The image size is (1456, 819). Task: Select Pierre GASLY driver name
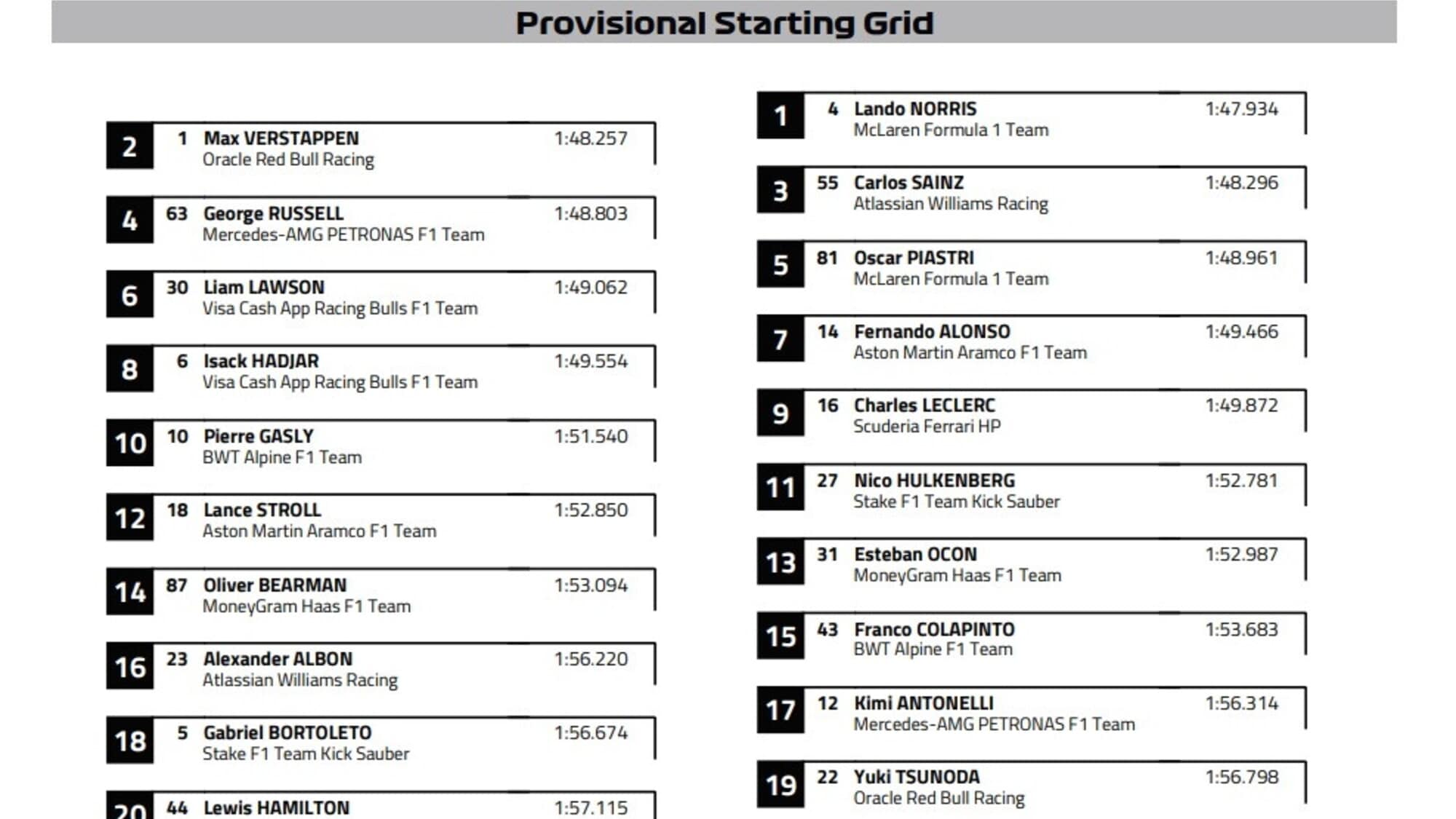point(258,436)
